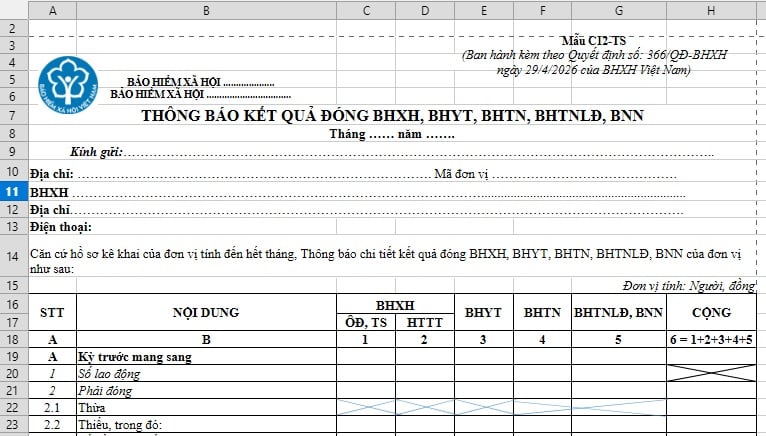Select row 14 header
766x436 pixels.
[14, 256]
